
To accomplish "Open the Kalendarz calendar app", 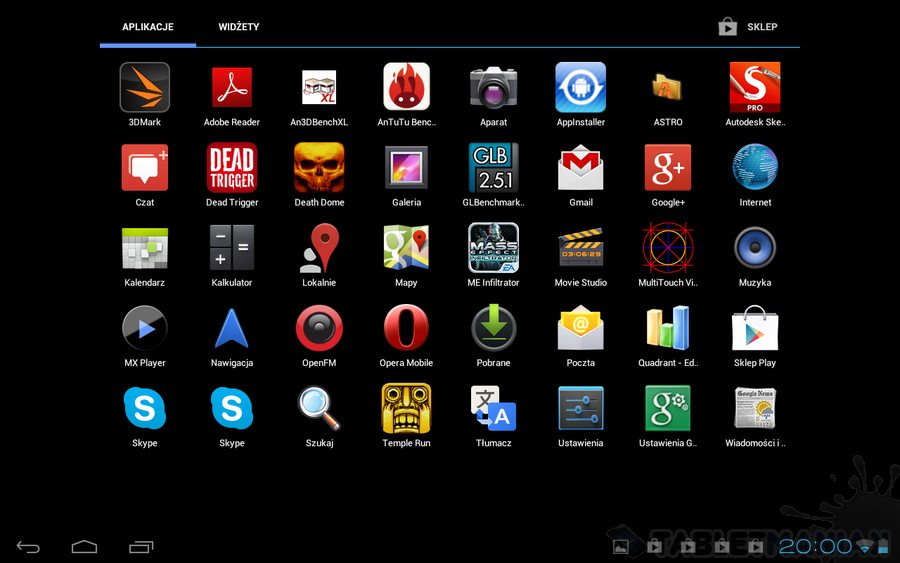I will pyautogui.click(x=145, y=248).
